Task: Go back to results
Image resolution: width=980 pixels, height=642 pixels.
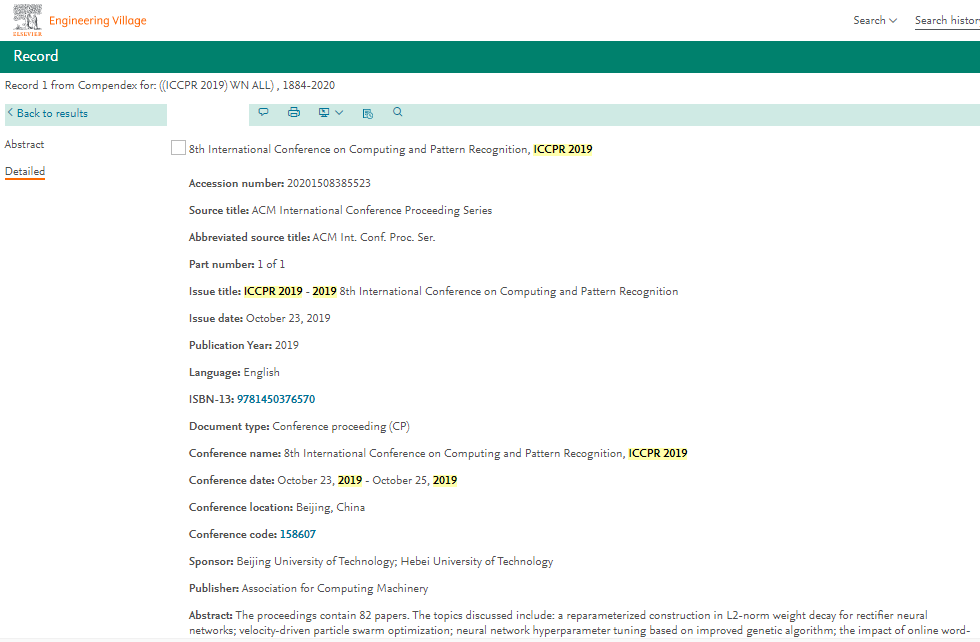Action: coord(48,114)
